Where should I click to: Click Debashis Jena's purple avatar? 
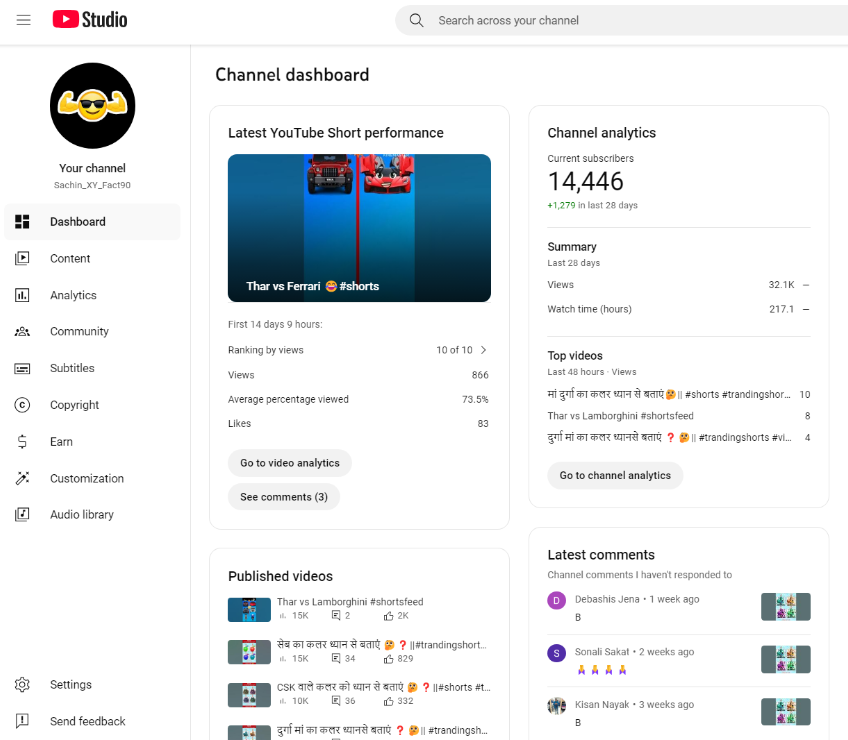[556, 600]
